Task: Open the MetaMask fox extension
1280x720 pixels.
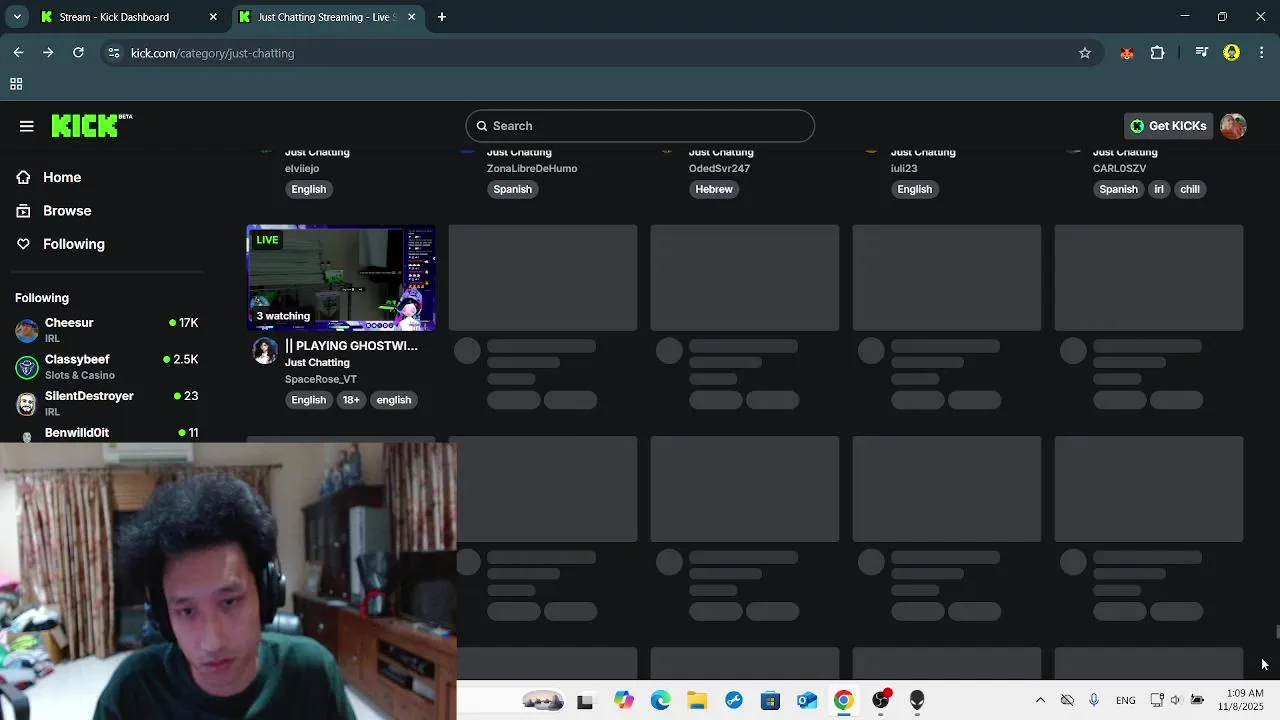Action: click(1127, 53)
